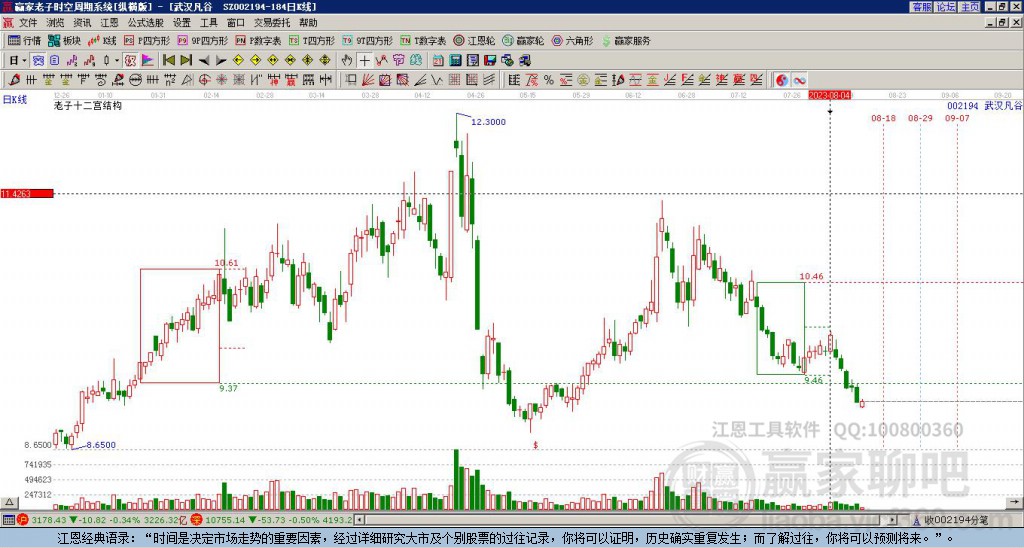Click the horizontal scrollbar right arrow
Image resolution: width=1024 pixels, height=548 pixels.
click(x=892, y=520)
